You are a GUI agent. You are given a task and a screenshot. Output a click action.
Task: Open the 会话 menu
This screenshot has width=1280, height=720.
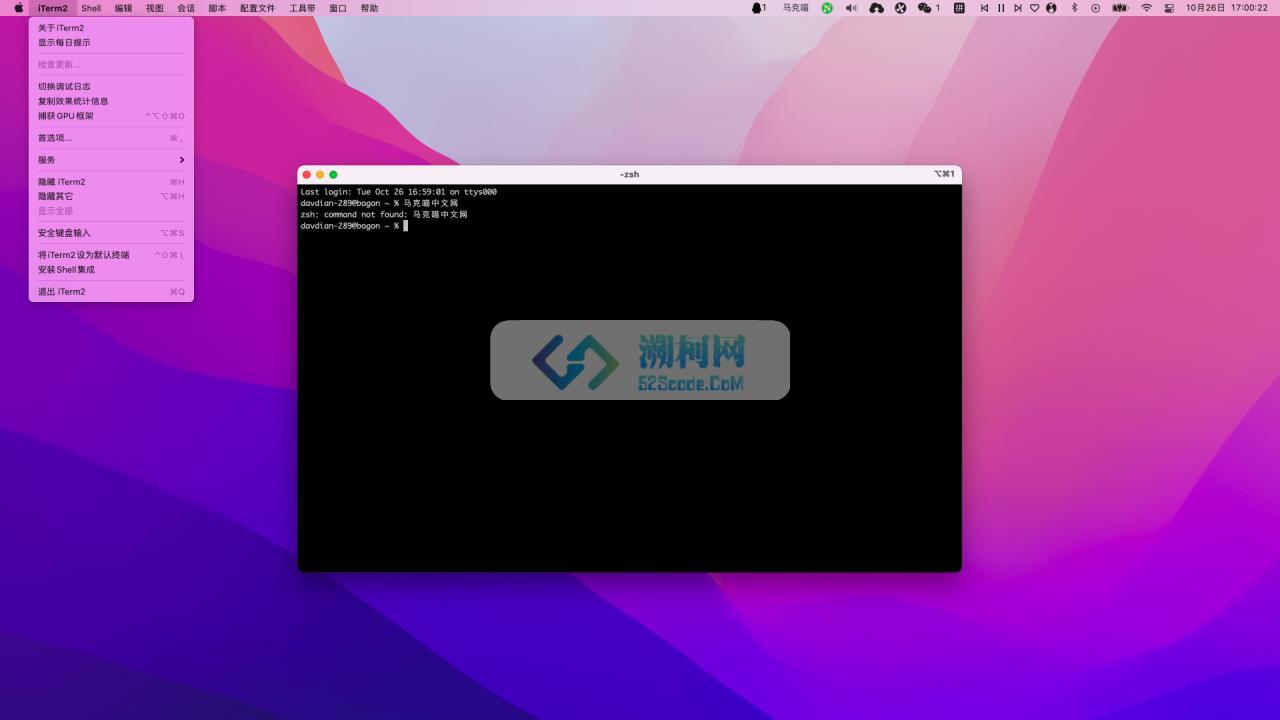point(186,8)
